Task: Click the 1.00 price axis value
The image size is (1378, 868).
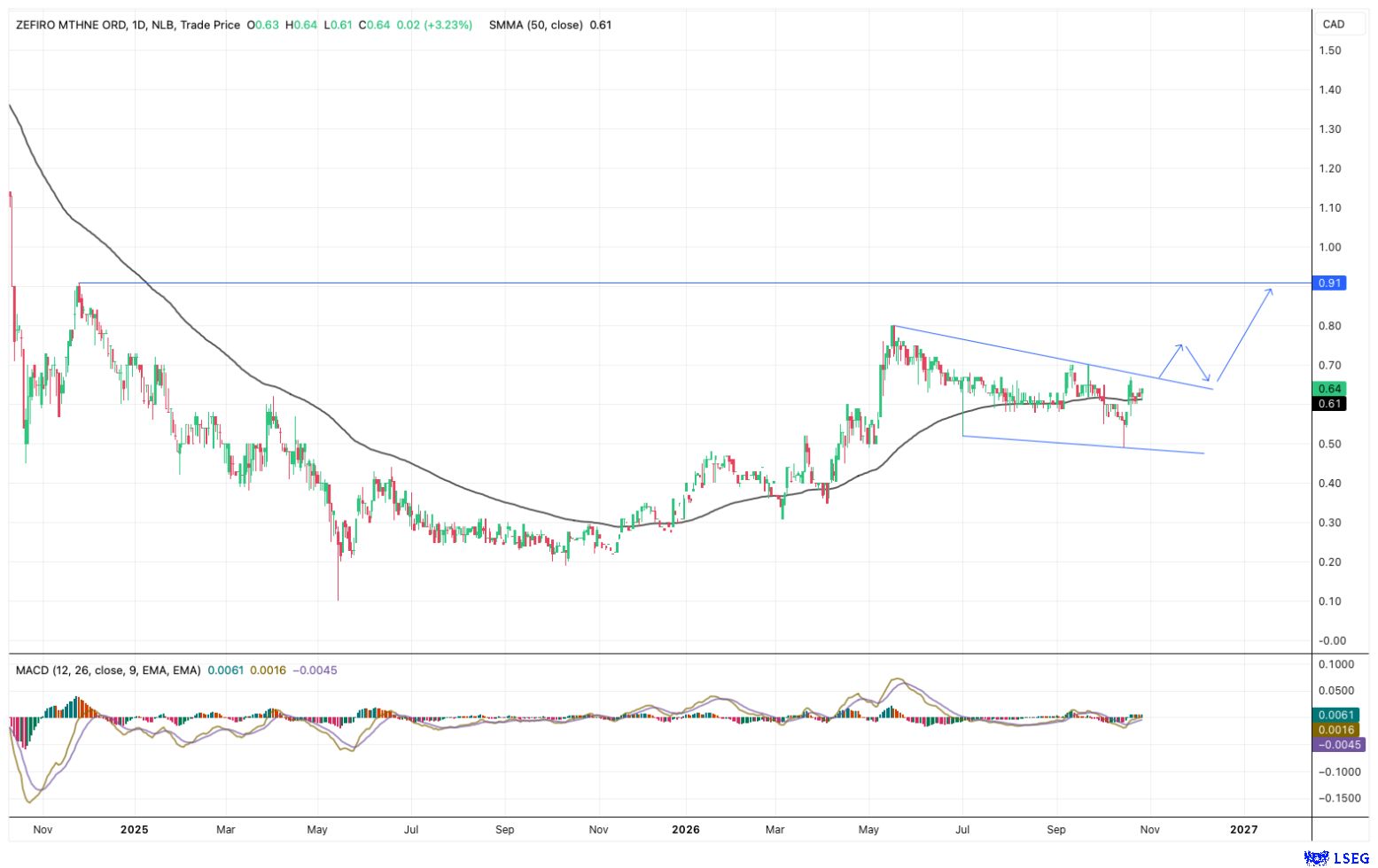Action: coord(1329,247)
